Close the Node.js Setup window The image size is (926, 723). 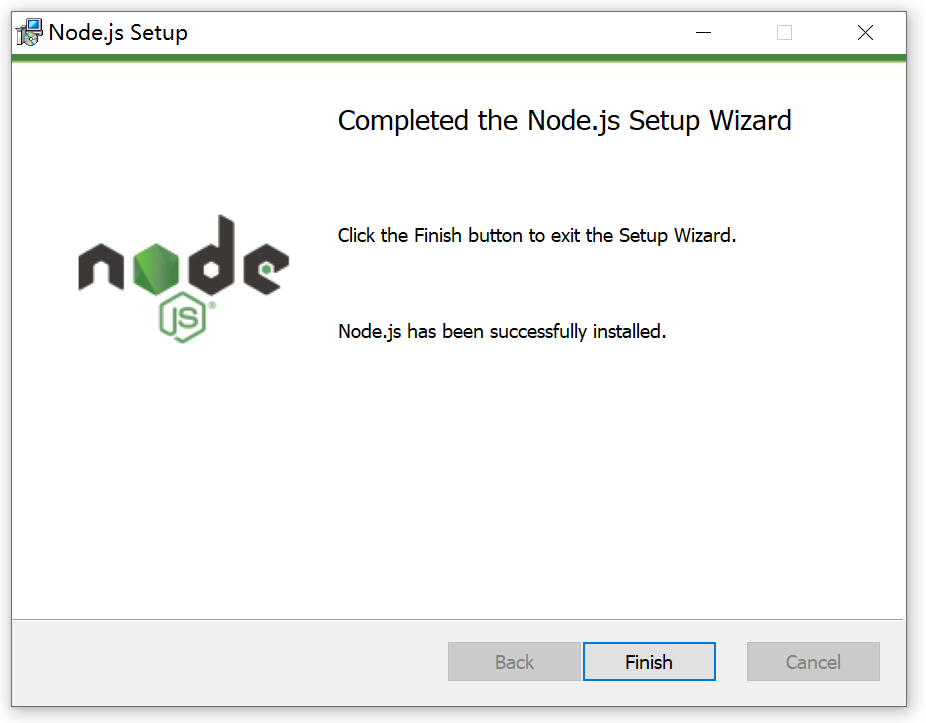pos(865,32)
